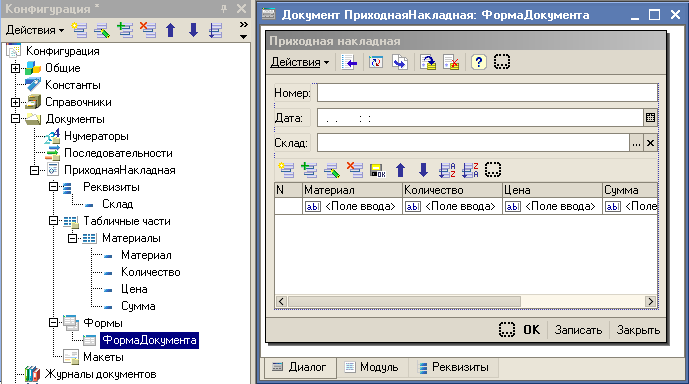Click the left-arrow list icon in the form command bar
This screenshot has width=689, height=384.
tap(349, 62)
